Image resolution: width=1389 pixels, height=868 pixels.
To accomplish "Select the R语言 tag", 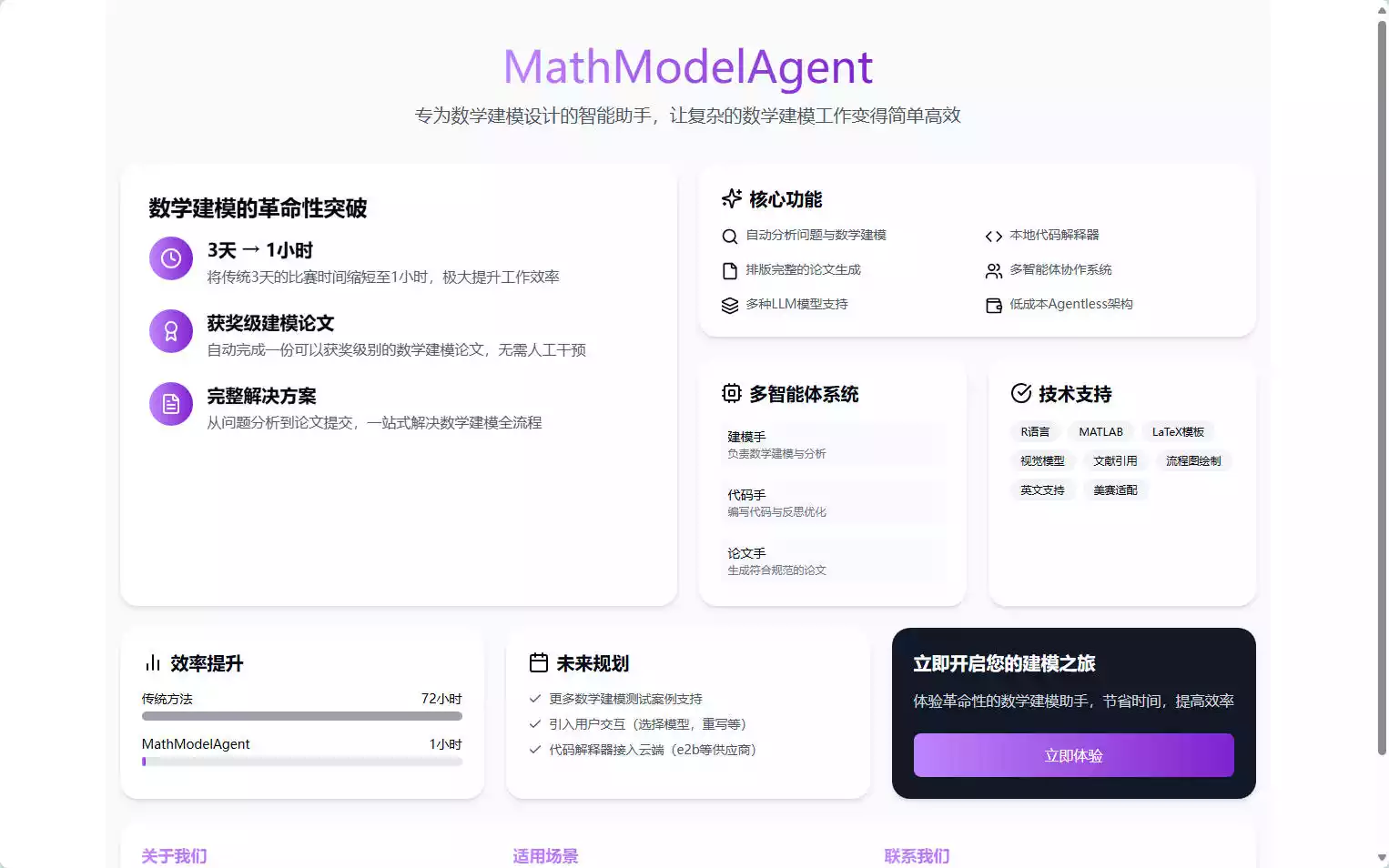I will coord(1035,432).
